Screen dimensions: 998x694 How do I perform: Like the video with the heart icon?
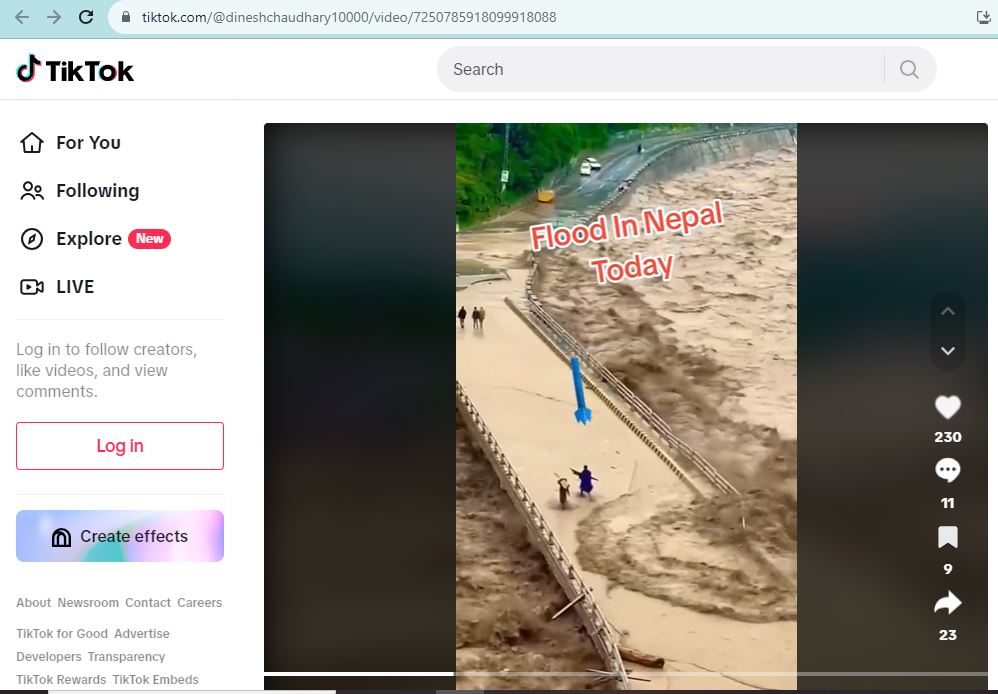tap(947, 407)
